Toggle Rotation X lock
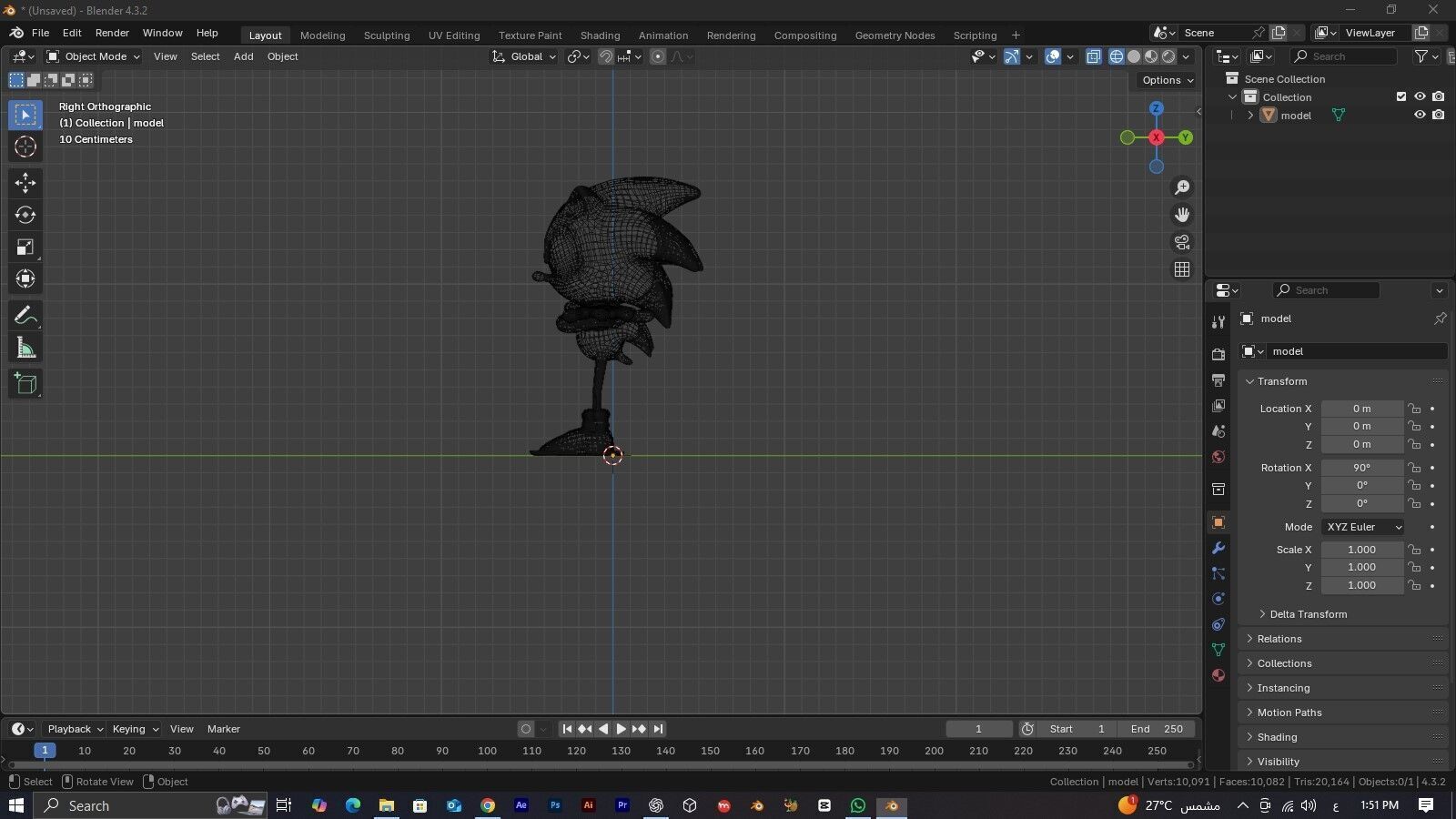The image size is (1456, 819). [1414, 468]
